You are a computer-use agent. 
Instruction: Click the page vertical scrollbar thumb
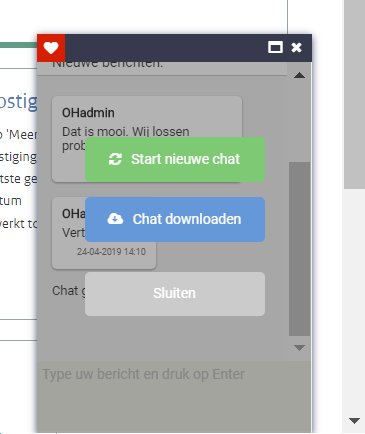click(354, 94)
